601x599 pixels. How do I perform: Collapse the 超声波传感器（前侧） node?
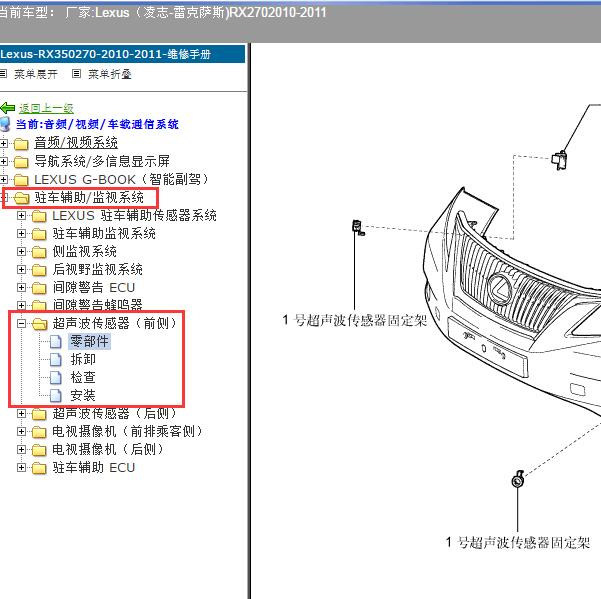click(x=21, y=324)
